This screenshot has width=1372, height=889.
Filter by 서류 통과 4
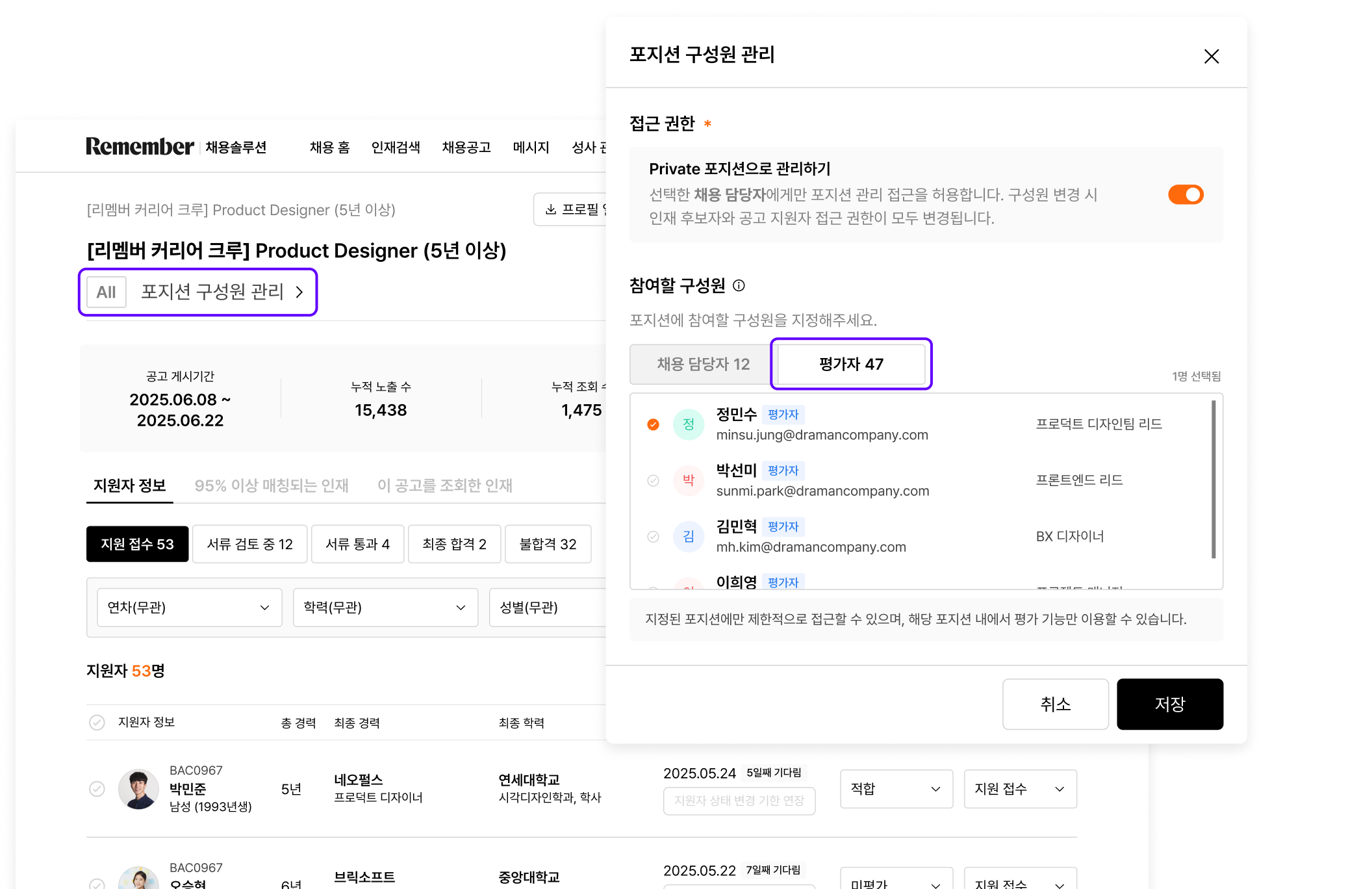(357, 544)
